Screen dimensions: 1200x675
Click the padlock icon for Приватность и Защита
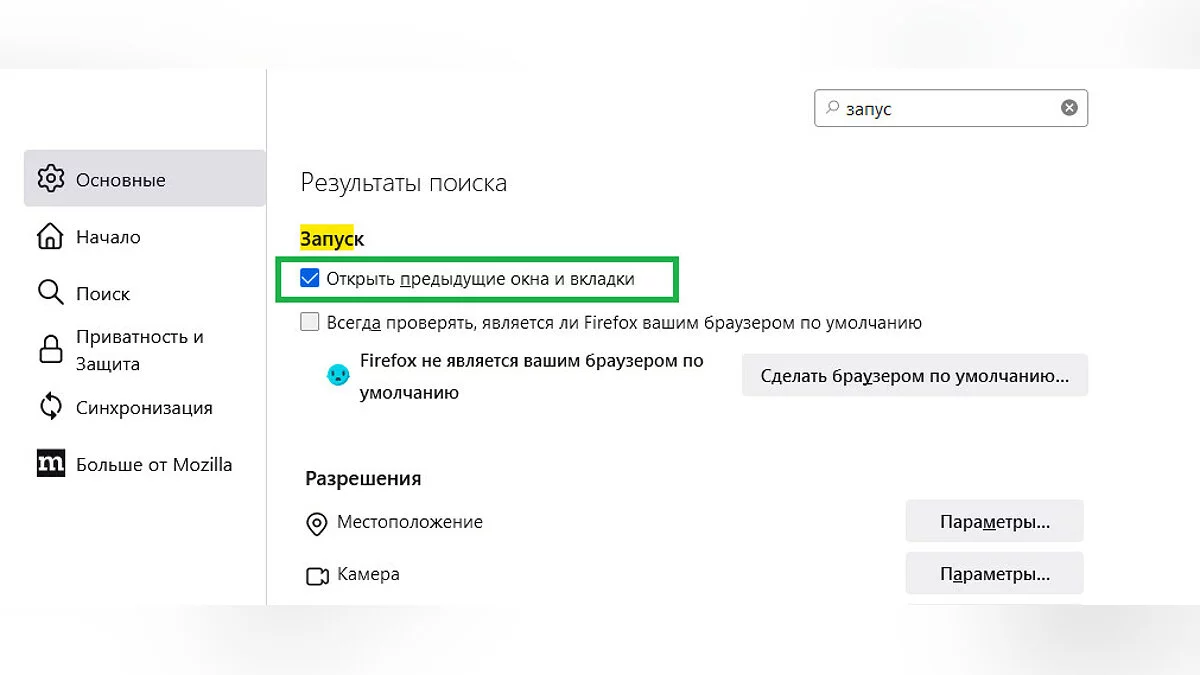tap(50, 350)
